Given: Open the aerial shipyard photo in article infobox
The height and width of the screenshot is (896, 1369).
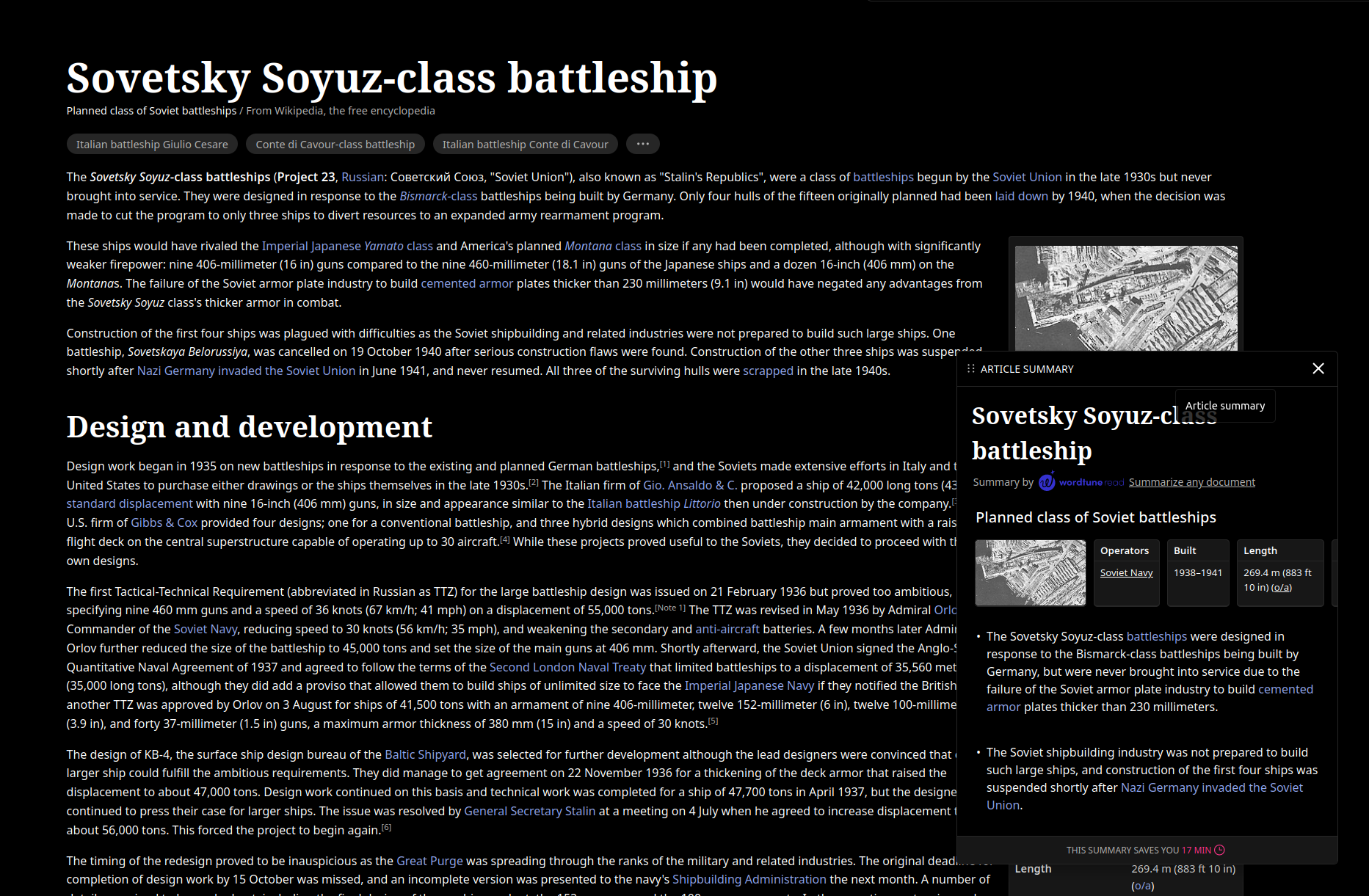Looking at the screenshot, I should (x=1126, y=298).
